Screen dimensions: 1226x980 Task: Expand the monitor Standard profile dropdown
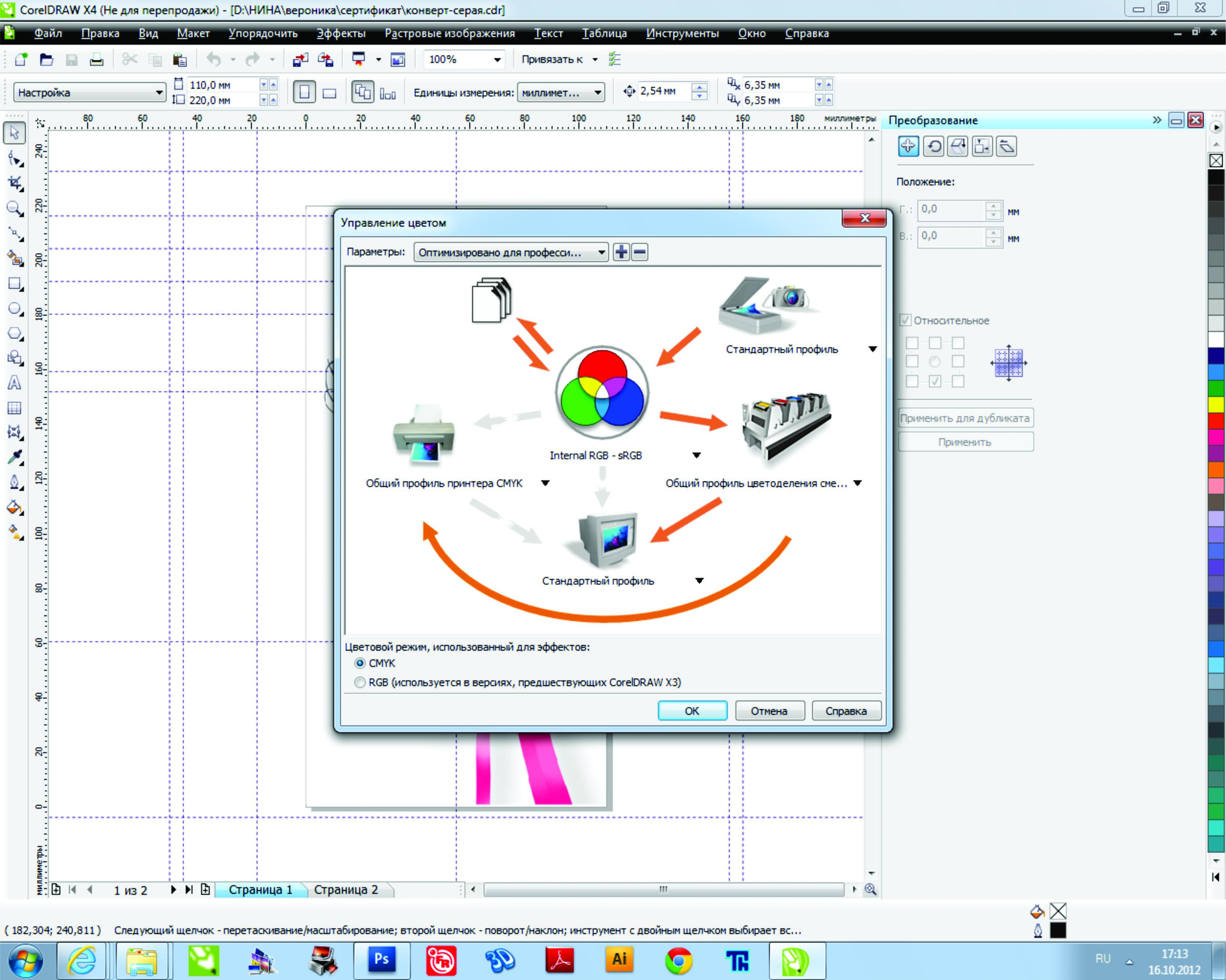699,581
